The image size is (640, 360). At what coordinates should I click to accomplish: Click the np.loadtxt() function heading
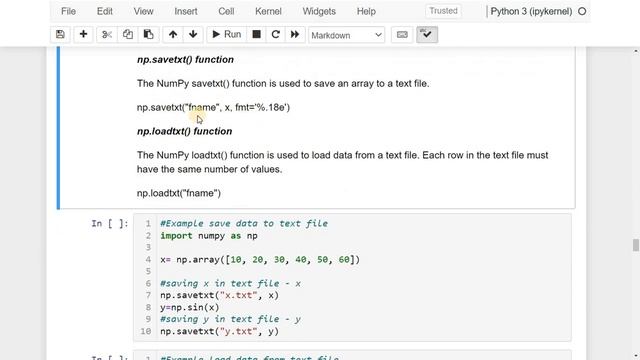[x=184, y=131]
